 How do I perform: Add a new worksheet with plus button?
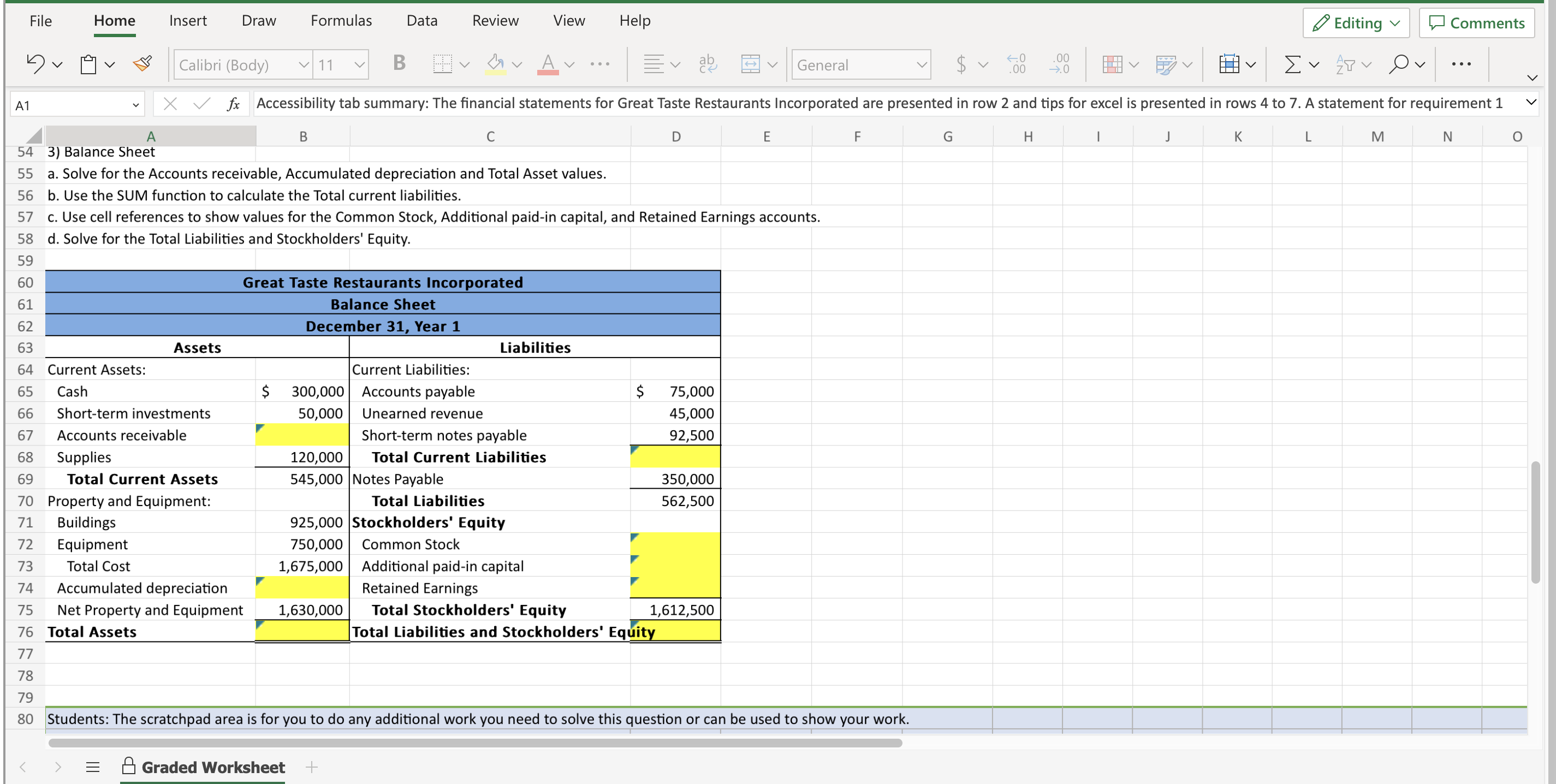[312, 767]
